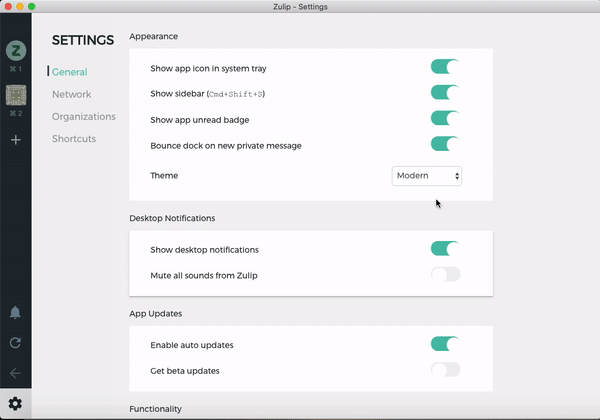Open the Theme dropdown showing Modern
Image resolution: width=600 pixels, height=420 pixels.
(x=427, y=176)
